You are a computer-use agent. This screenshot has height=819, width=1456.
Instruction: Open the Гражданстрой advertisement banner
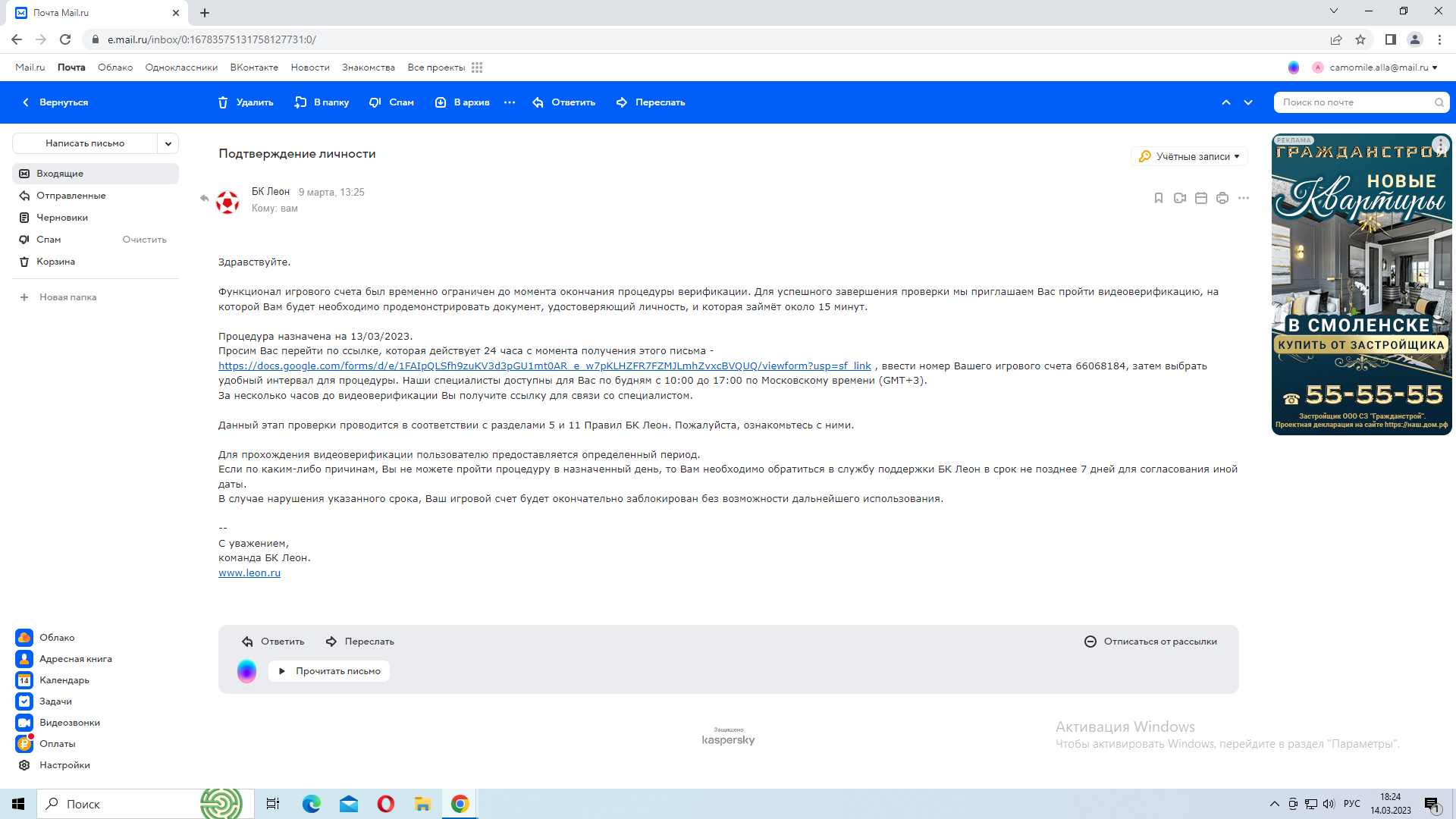click(x=1361, y=284)
